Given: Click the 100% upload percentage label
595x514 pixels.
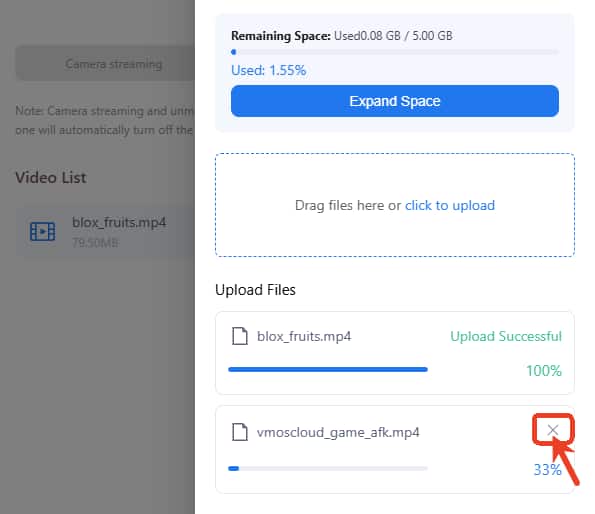Looking at the screenshot, I should click(x=544, y=371).
